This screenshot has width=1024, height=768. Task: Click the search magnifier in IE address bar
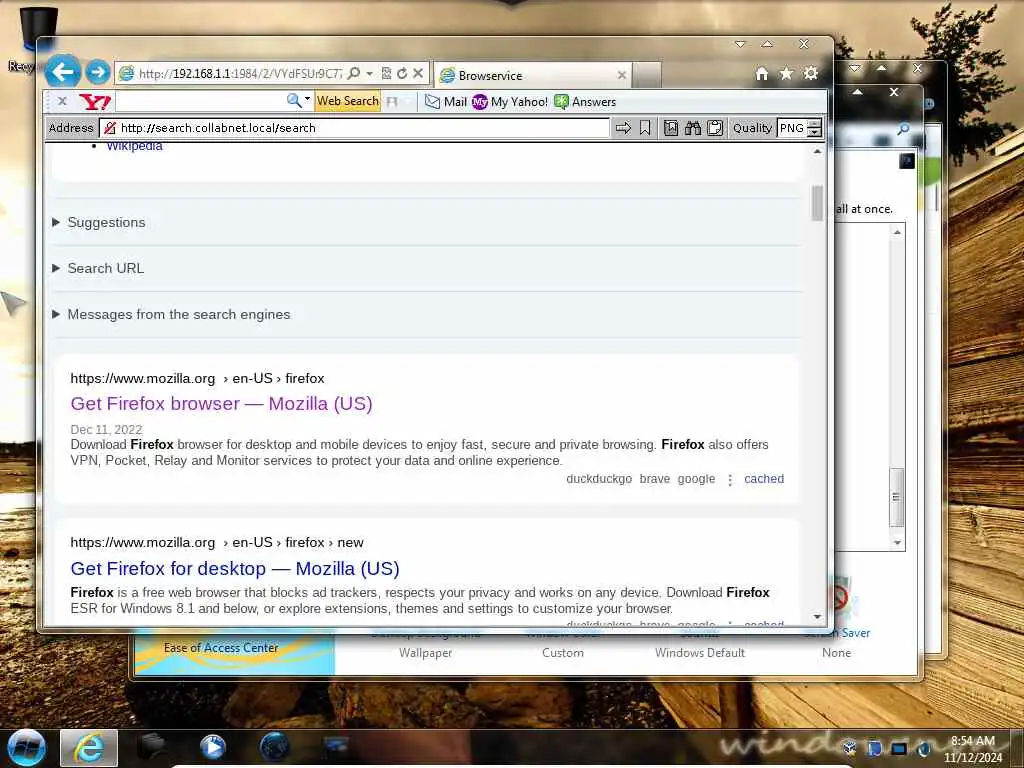tap(353, 73)
